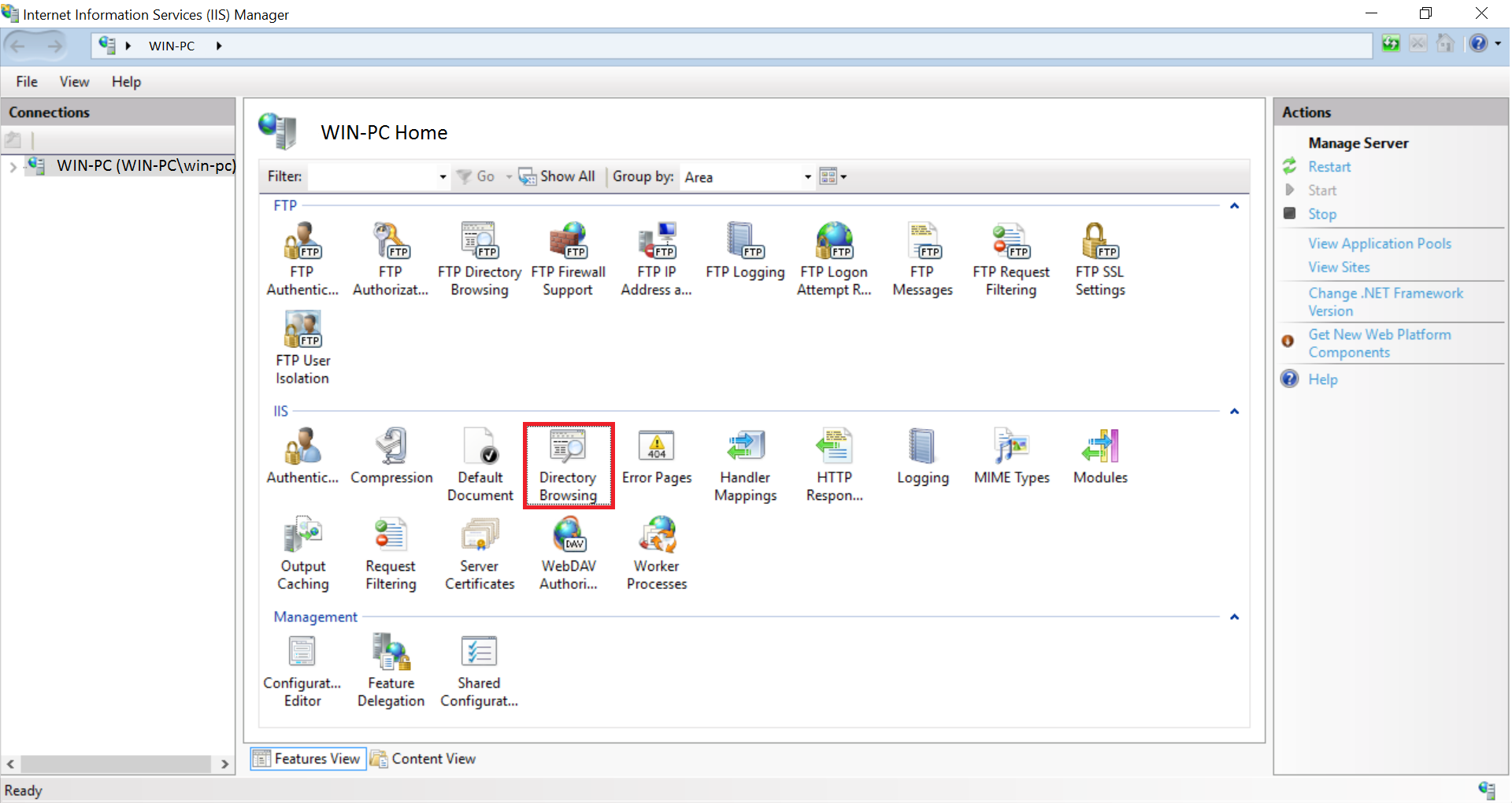
Task: Open WebDAV Authoring Rules
Action: (x=568, y=553)
